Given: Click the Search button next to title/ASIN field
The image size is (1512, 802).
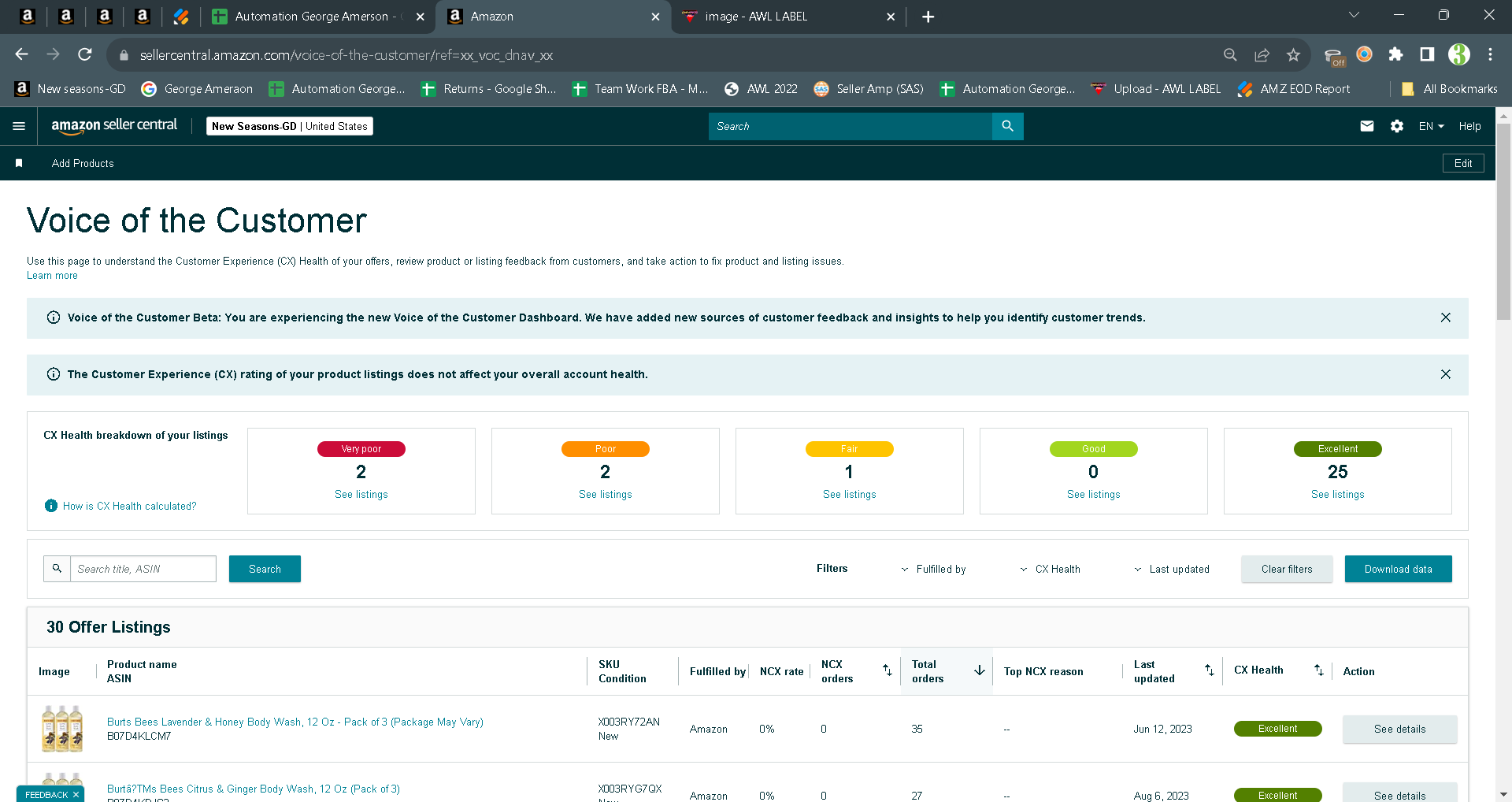Looking at the screenshot, I should tap(265, 569).
